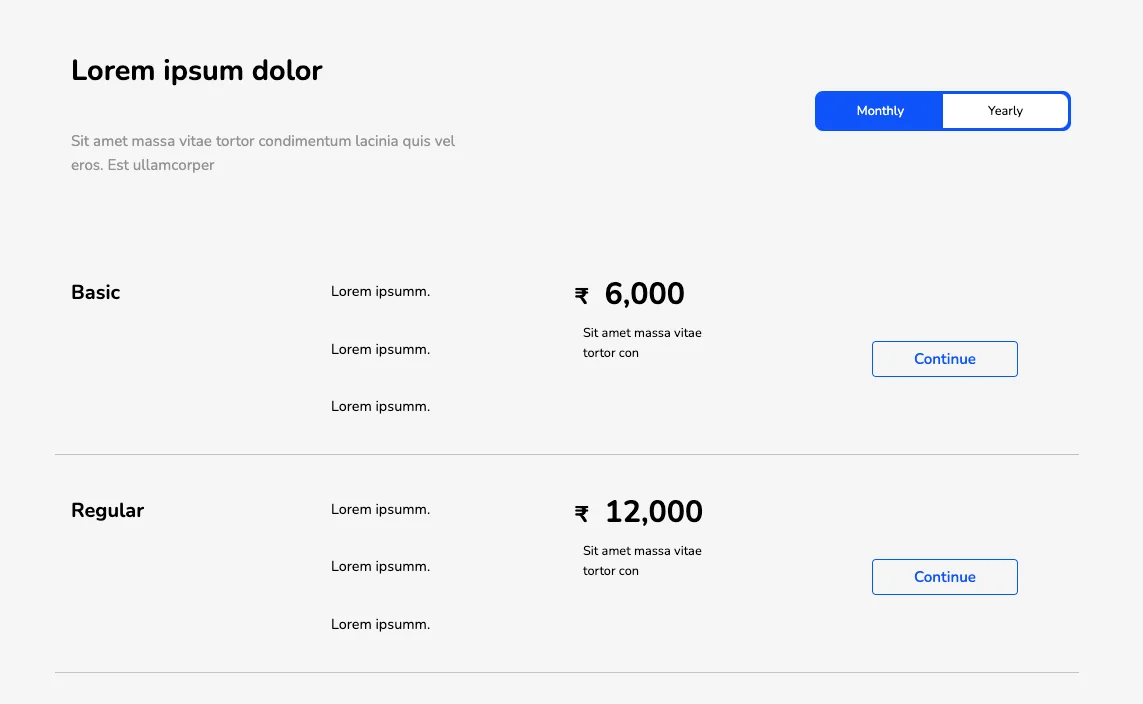Switch to Yearly billing
The width and height of the screenshot is (1143, 704).
1005,111
